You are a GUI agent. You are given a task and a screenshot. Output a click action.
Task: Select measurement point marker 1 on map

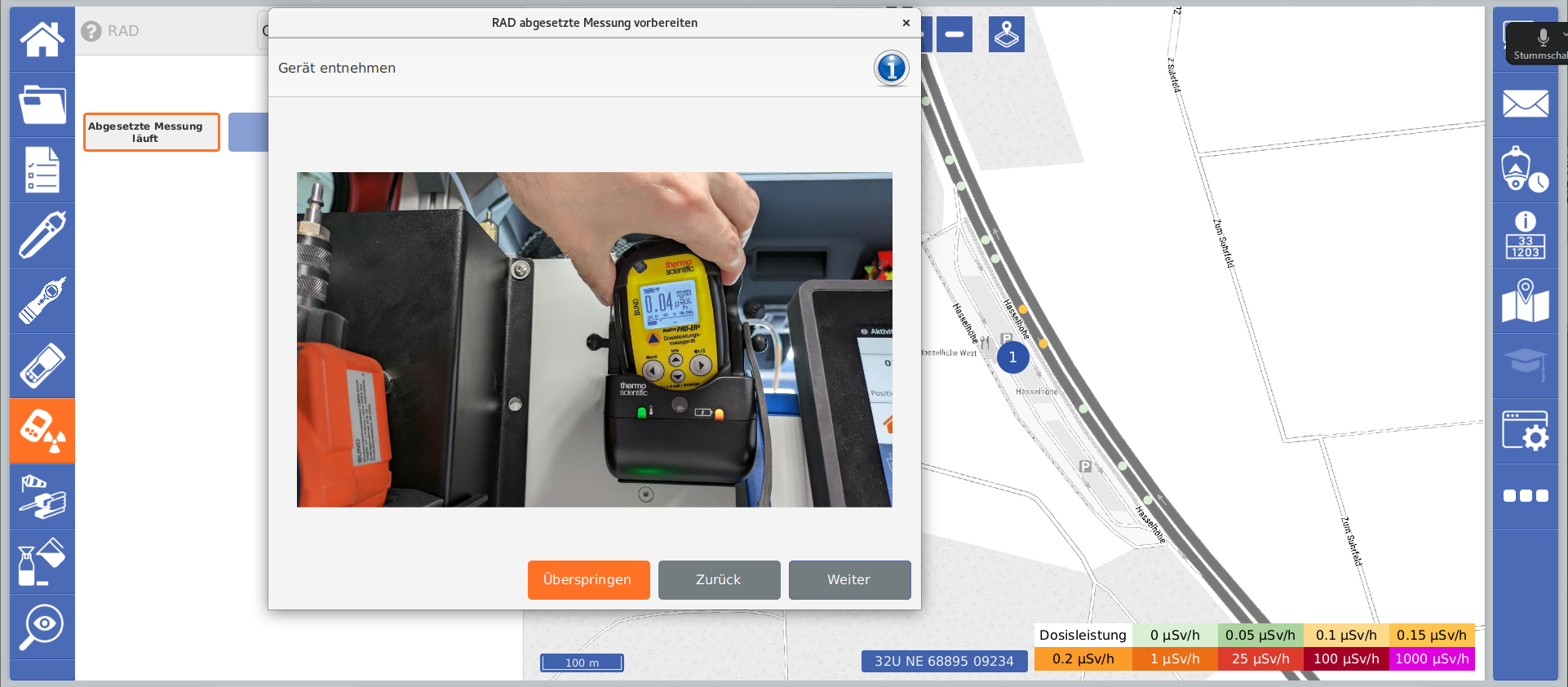1012,357
